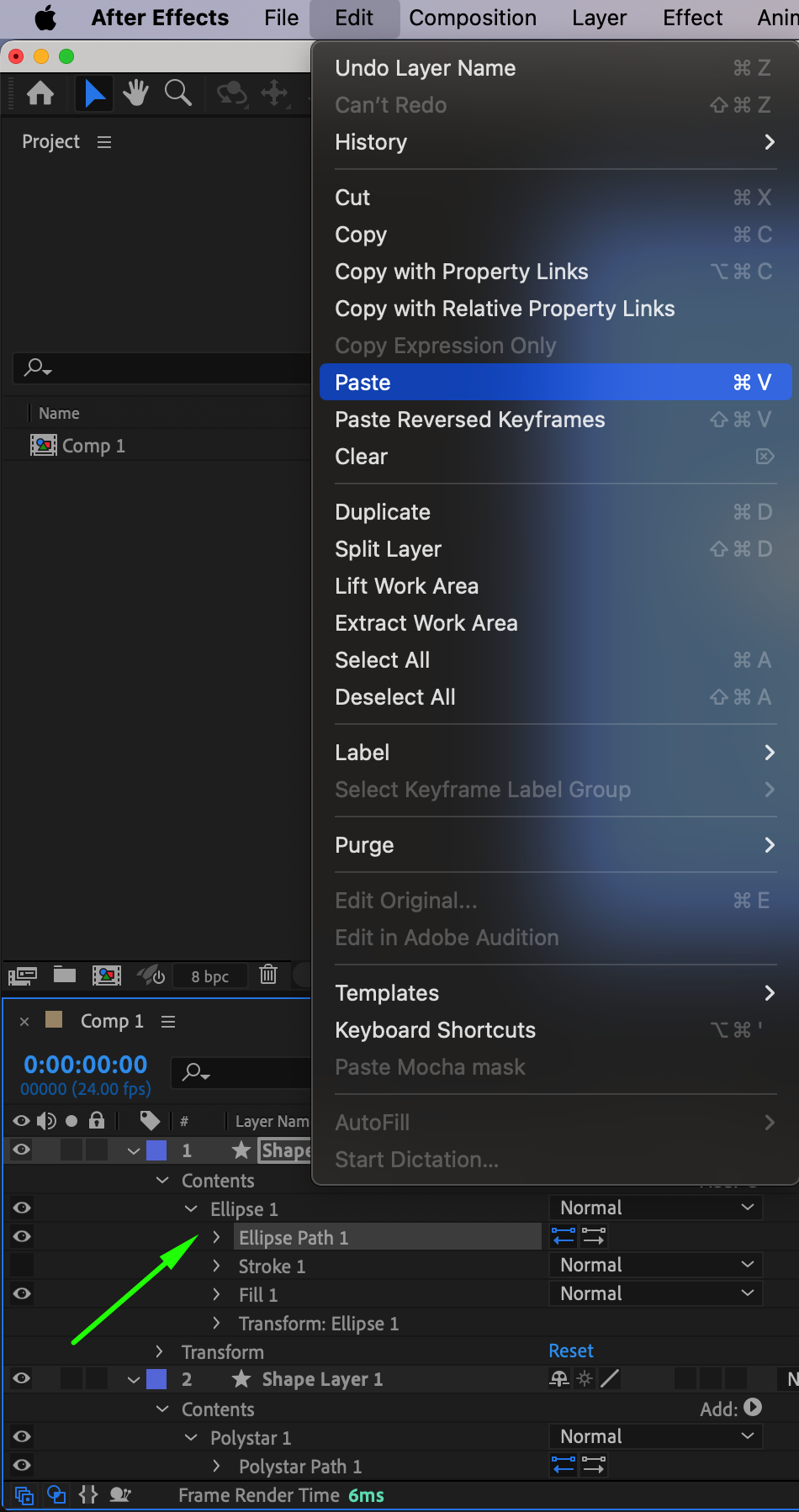
Task: Set Ellipse Path 1 forward direction icon
Action: pyautogui.click(x=594, y=1236)
